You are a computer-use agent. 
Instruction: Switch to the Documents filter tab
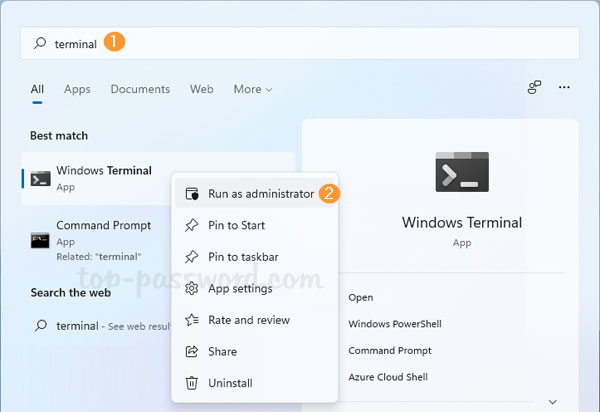pos(140,89)
